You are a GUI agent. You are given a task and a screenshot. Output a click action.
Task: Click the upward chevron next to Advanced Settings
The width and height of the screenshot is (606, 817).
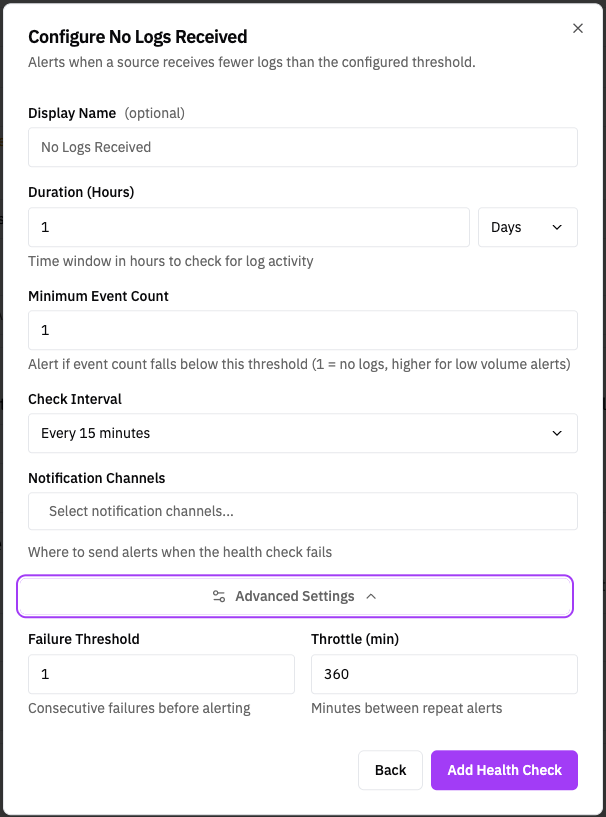pos(371,595)
